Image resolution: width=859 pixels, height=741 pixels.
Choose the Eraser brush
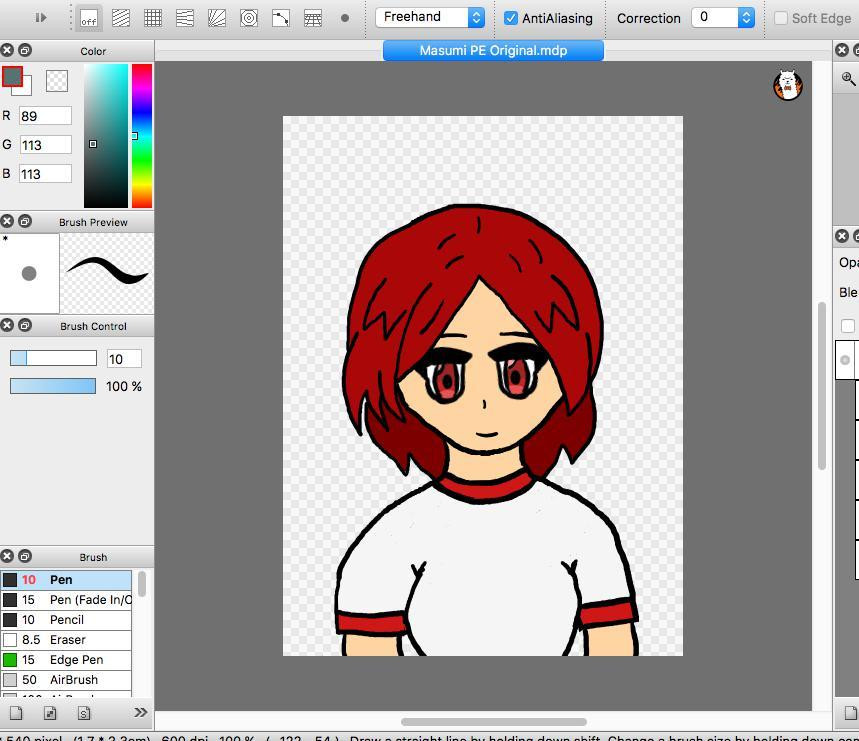coord(66,640)
